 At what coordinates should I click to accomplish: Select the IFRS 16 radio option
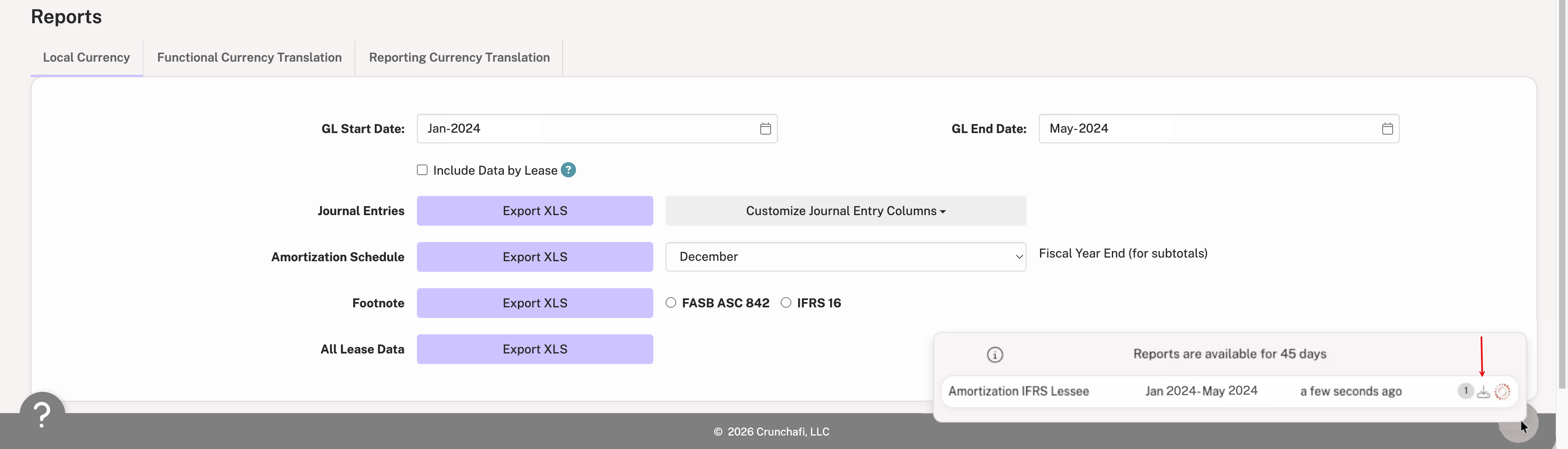click(786, 302)
